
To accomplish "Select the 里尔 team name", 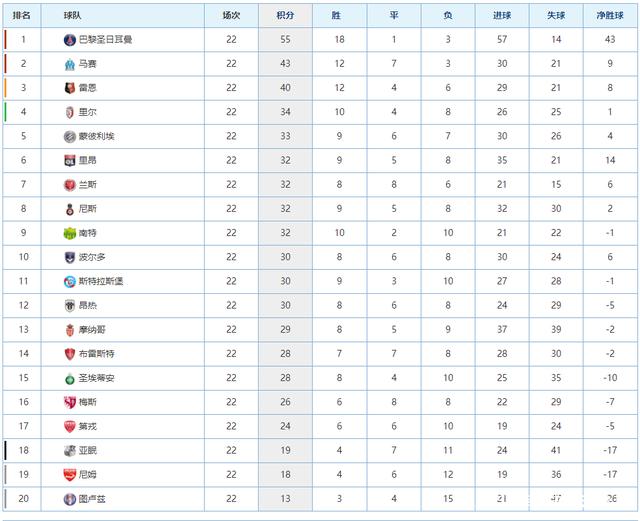I will coord(87,112).
